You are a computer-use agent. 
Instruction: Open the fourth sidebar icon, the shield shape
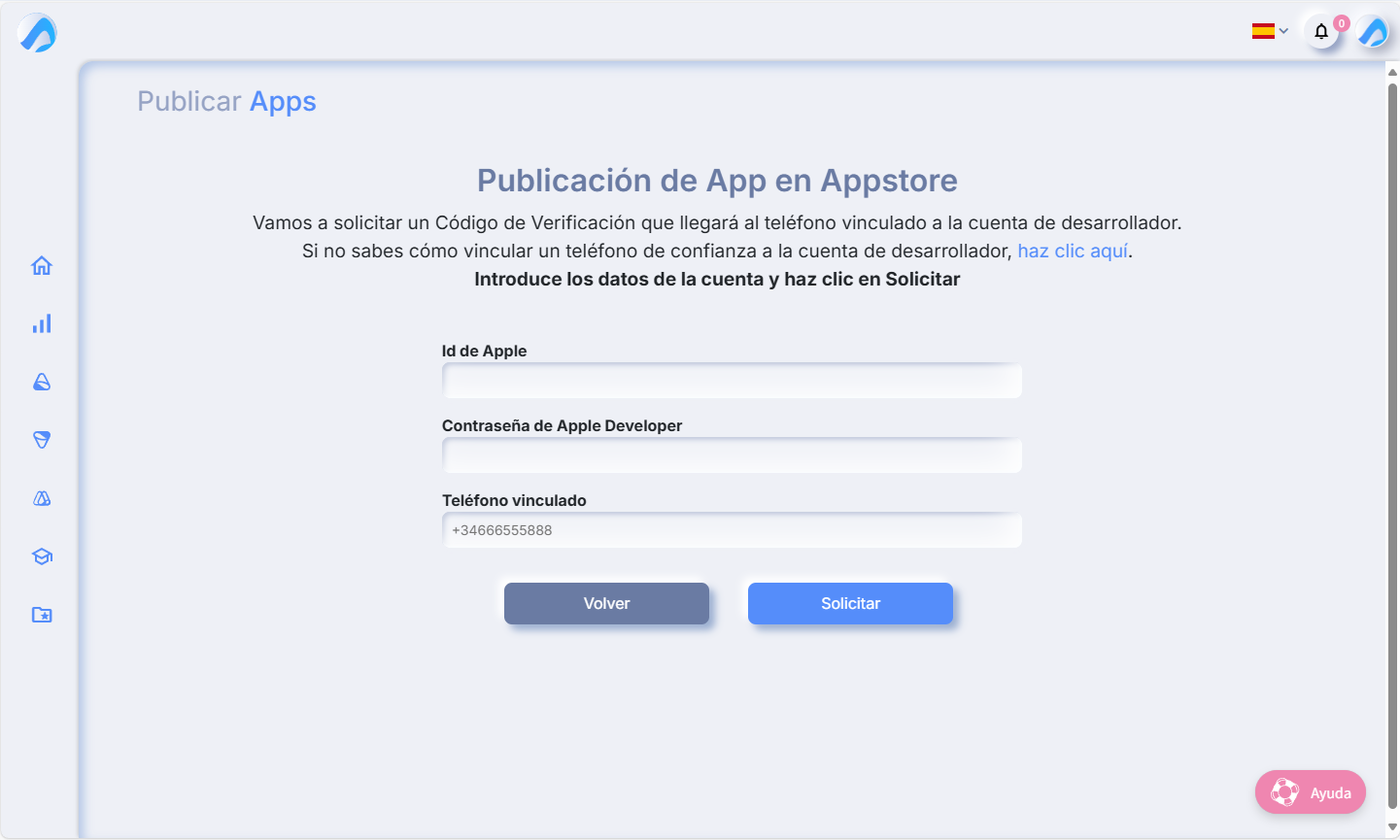[42, 440]
